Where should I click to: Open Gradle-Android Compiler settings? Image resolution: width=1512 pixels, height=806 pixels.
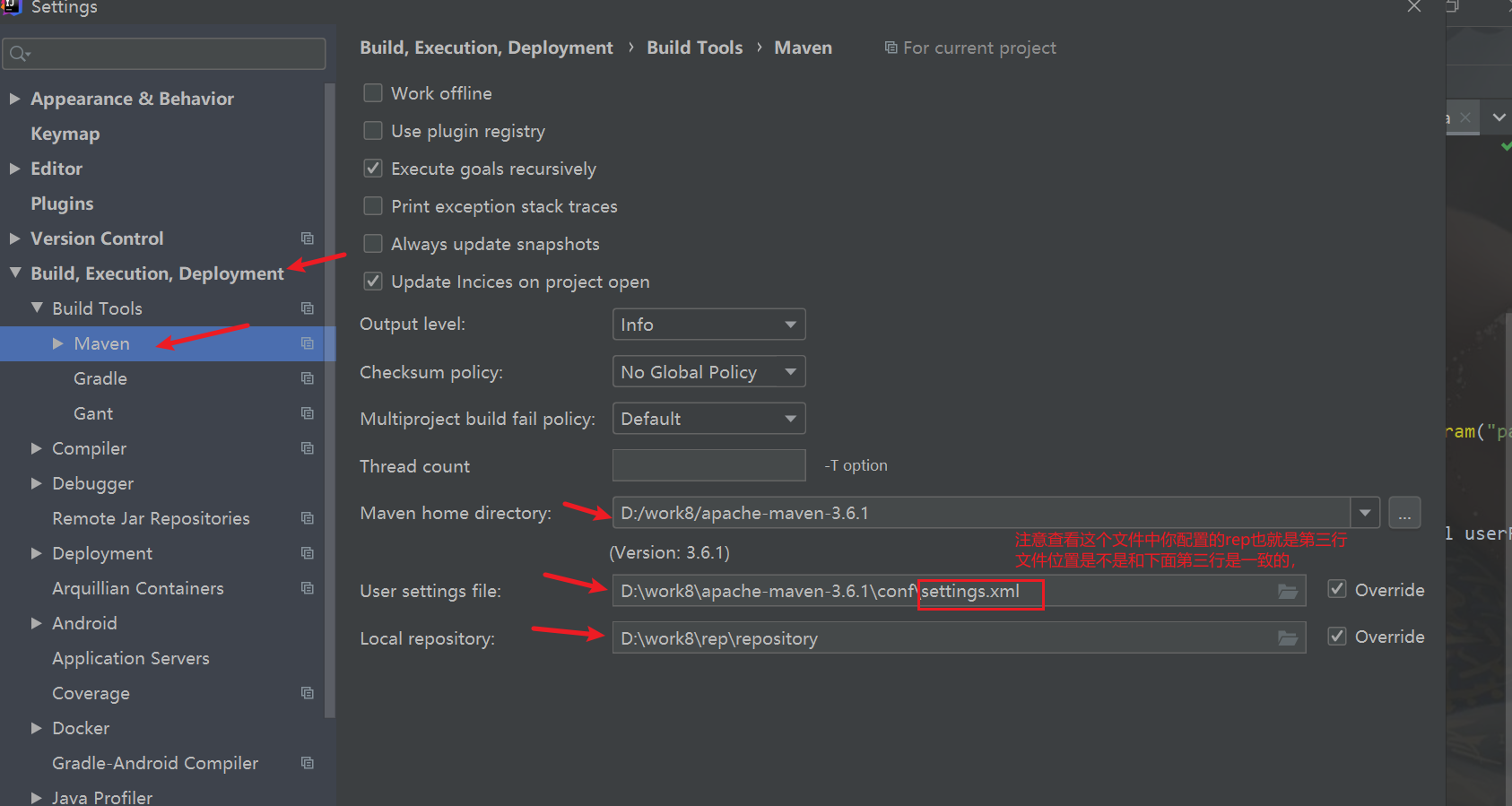click(x=155, y=763)
